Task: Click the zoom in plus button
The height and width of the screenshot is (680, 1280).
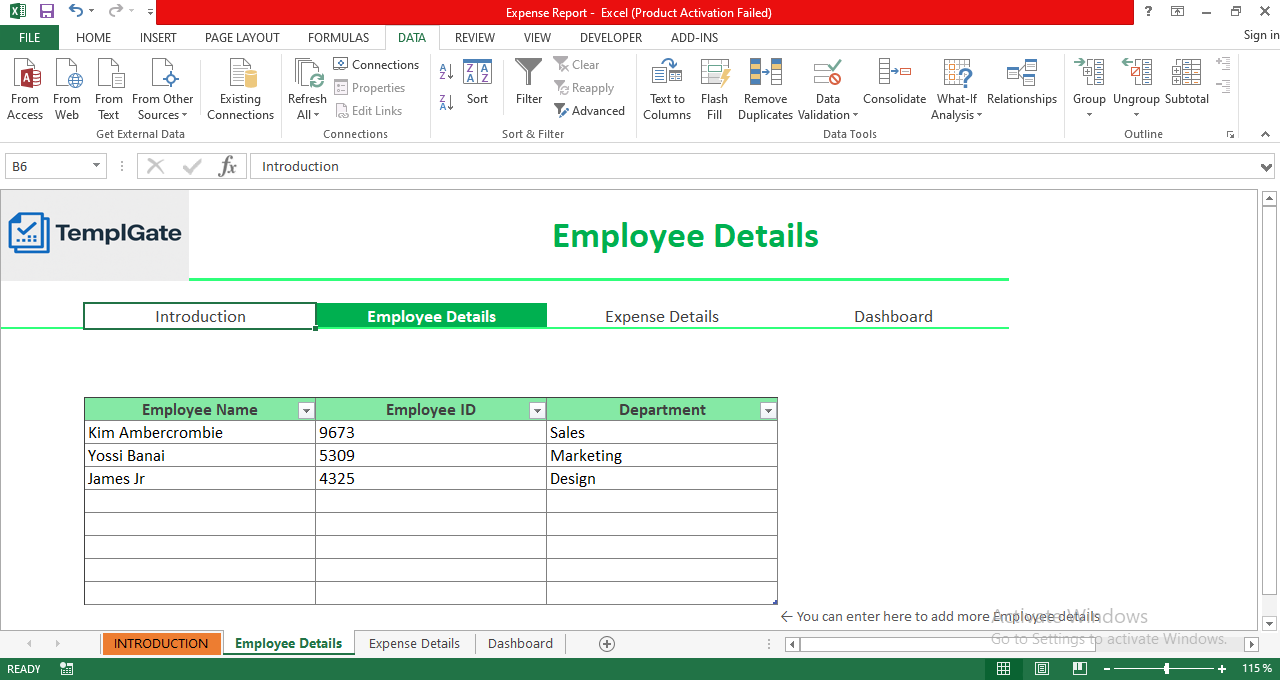Action: point(1222,668)
